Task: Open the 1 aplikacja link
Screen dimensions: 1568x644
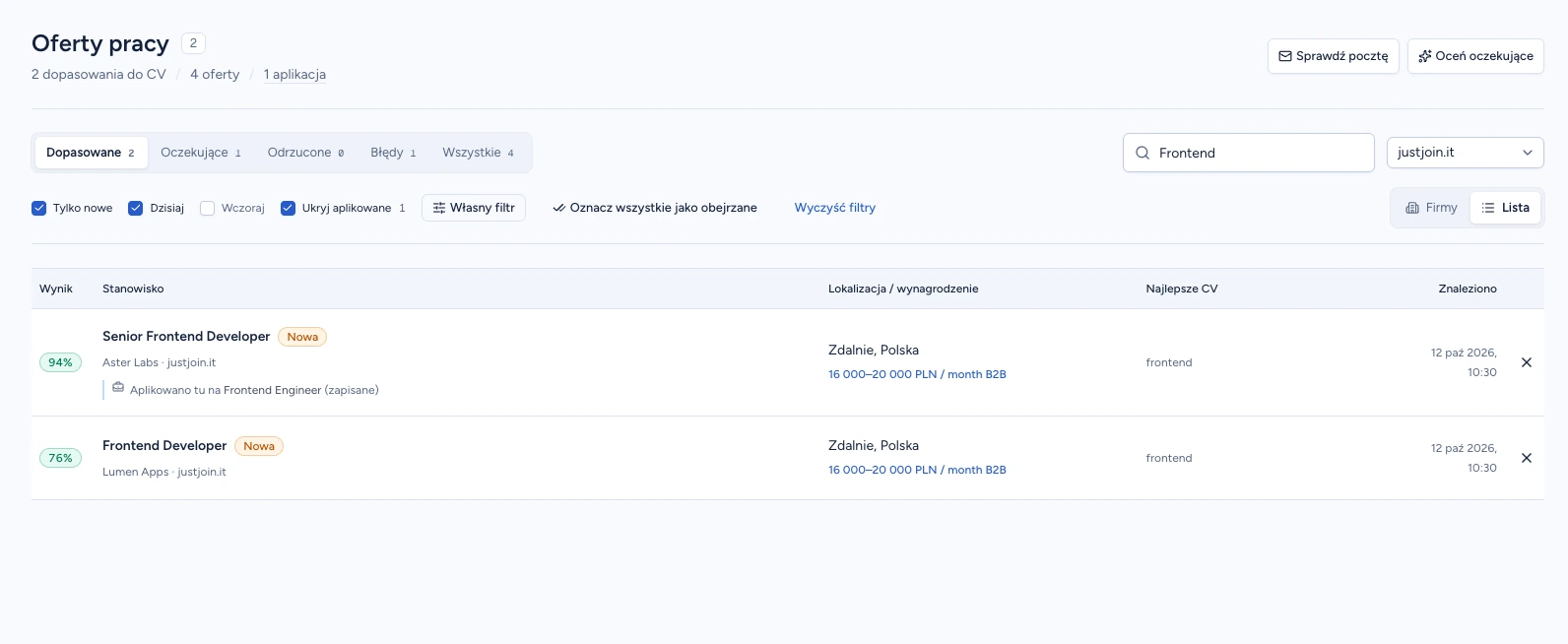Action: (294, 75)
